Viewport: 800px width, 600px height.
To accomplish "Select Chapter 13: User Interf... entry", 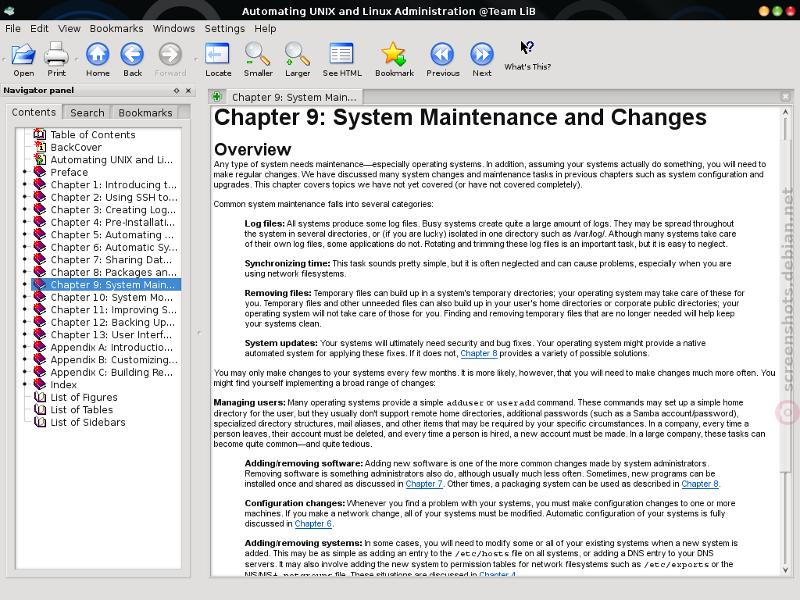I will [111, 335].
